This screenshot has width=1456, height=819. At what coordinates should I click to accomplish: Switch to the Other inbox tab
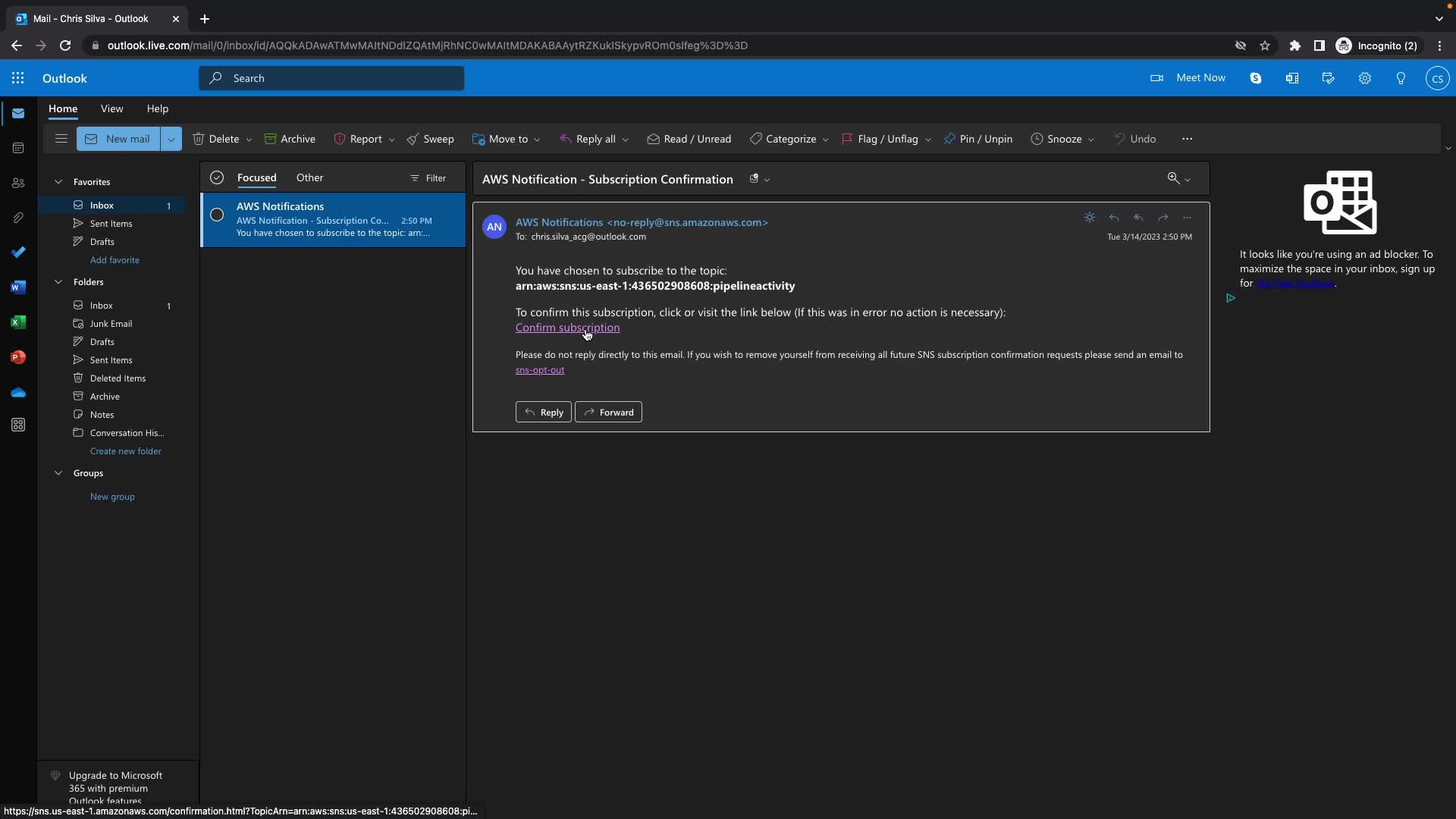click(309, 177)
